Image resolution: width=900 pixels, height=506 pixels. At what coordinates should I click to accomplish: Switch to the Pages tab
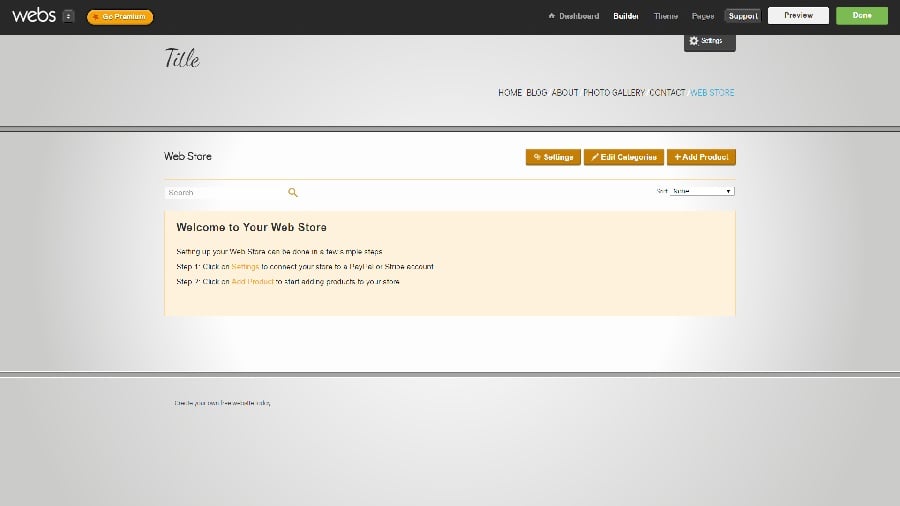pos(703,16)
